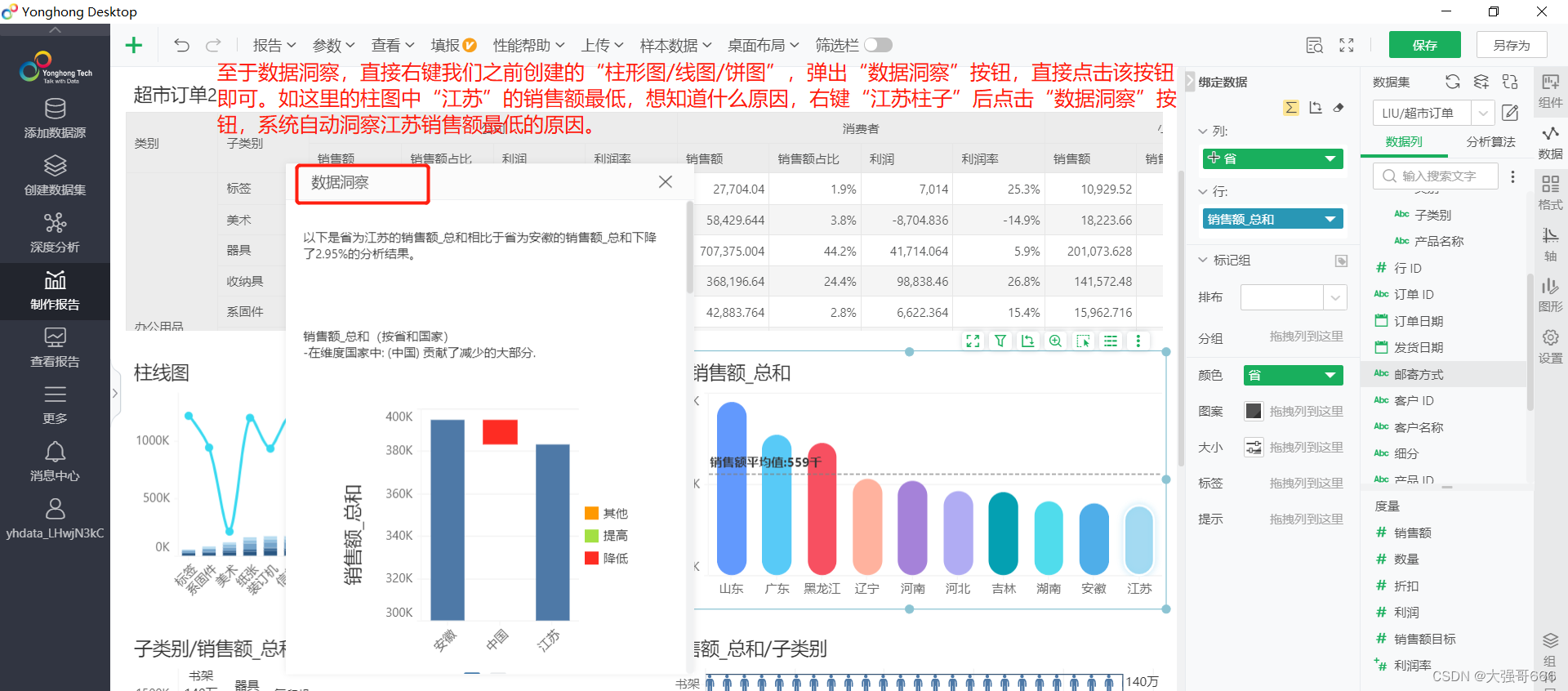Edit the dataset with the pencil icon
This screenshot has width=1568, height=691.
point(1510,113)
